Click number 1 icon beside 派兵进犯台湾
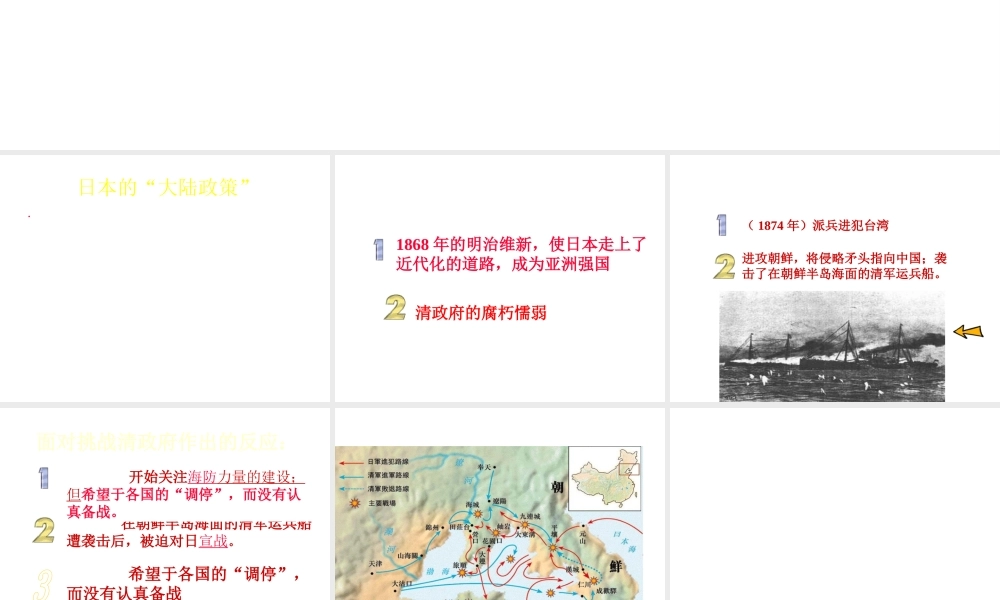This screenshot has height=600, width=1000. point(721,224)
